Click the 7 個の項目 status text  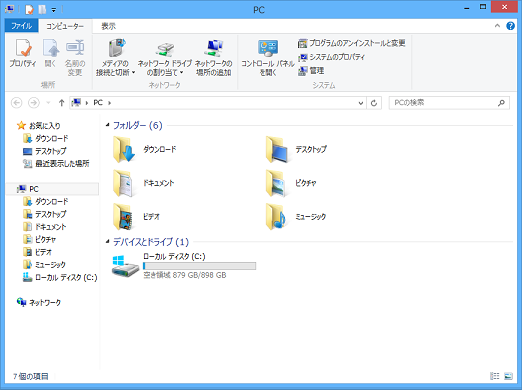click(x=30, y=376)
